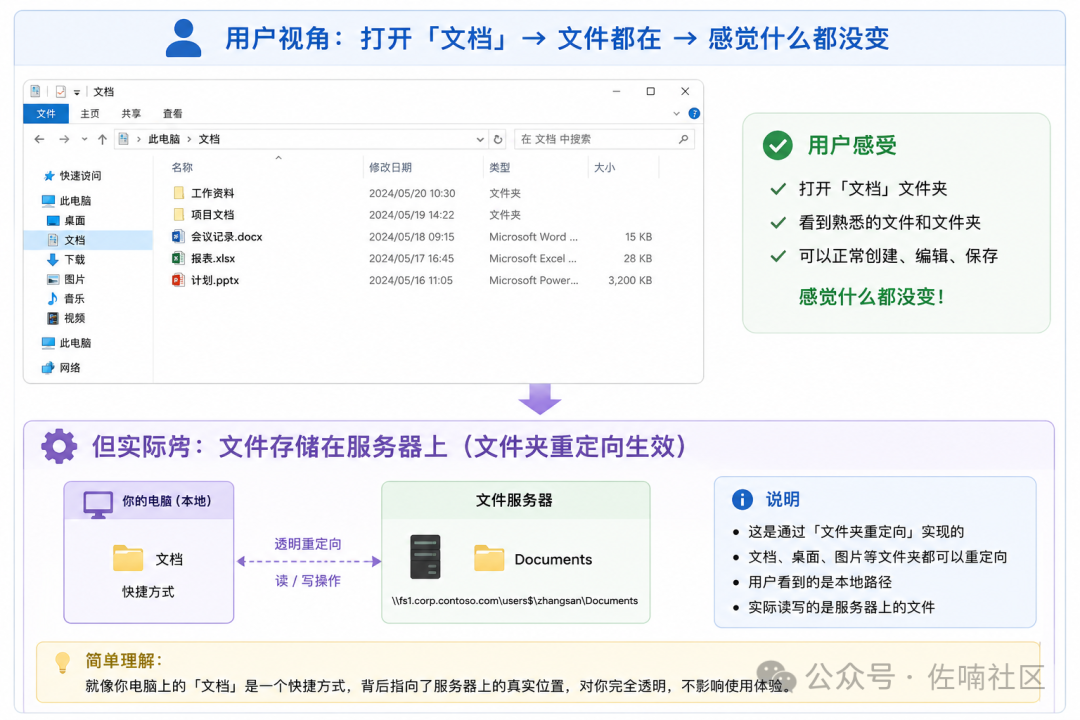Click the back arrow in Explorer
The height and width of the screenshot is (720, 1080).
tap(39, 139)
